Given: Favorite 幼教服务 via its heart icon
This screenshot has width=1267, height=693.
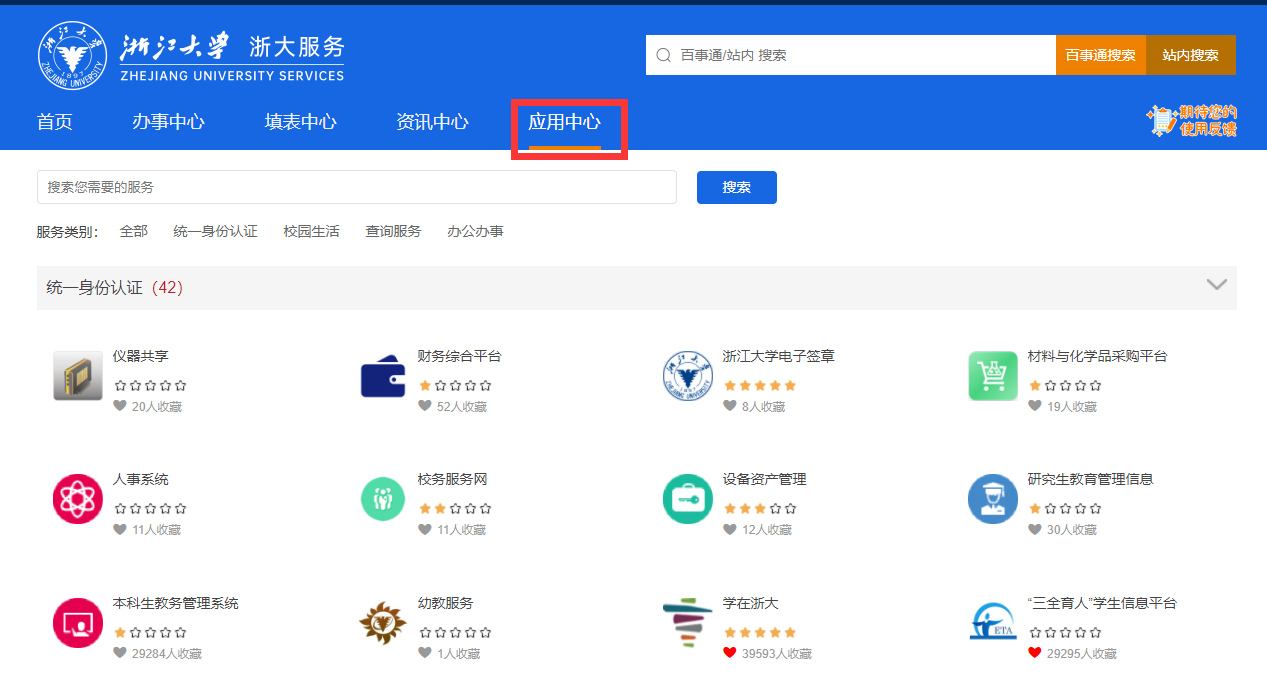Looking at the screenshot, I should click(x=425, y=654).
